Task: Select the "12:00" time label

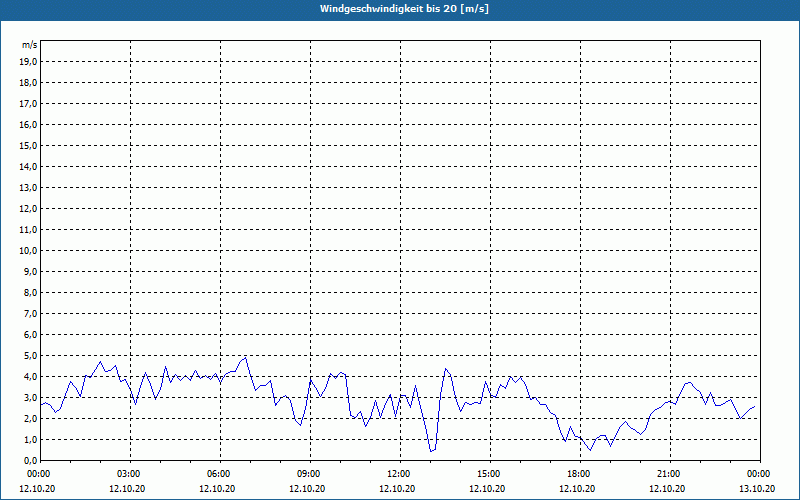Action: [x=401, y=474]
